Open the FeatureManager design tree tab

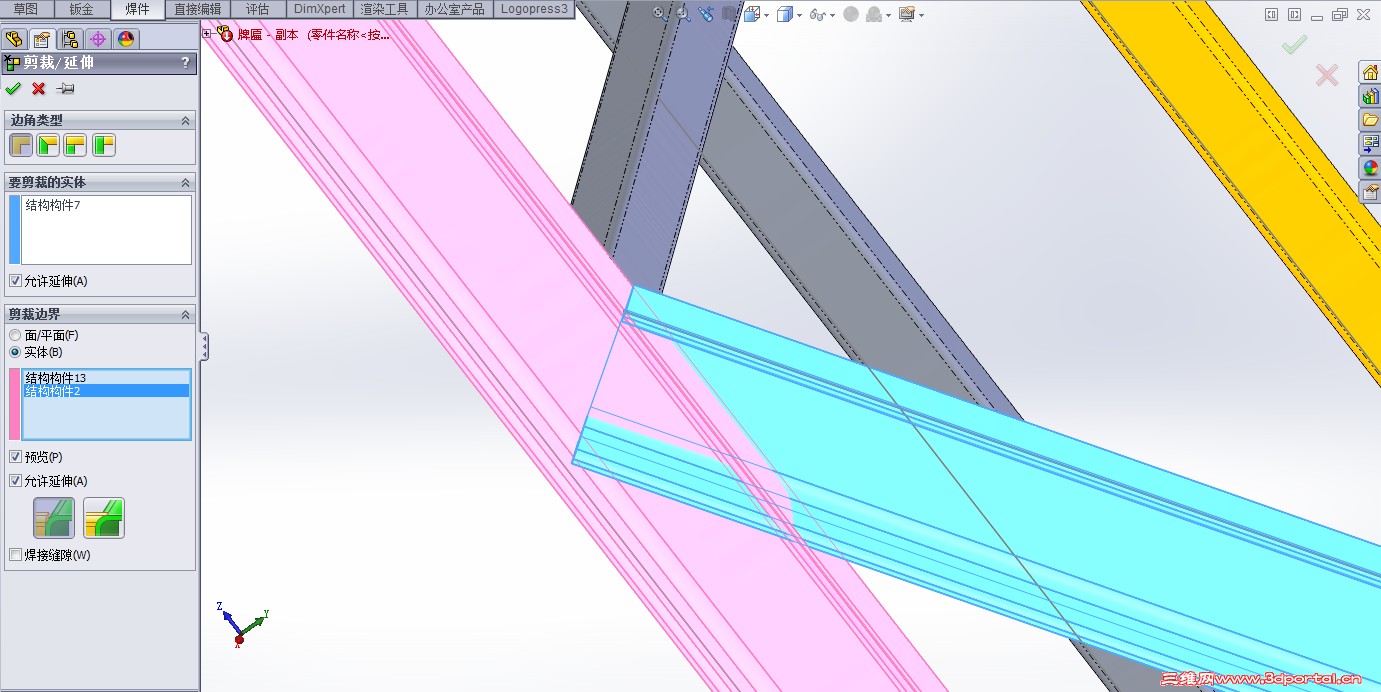coord(14,39)
